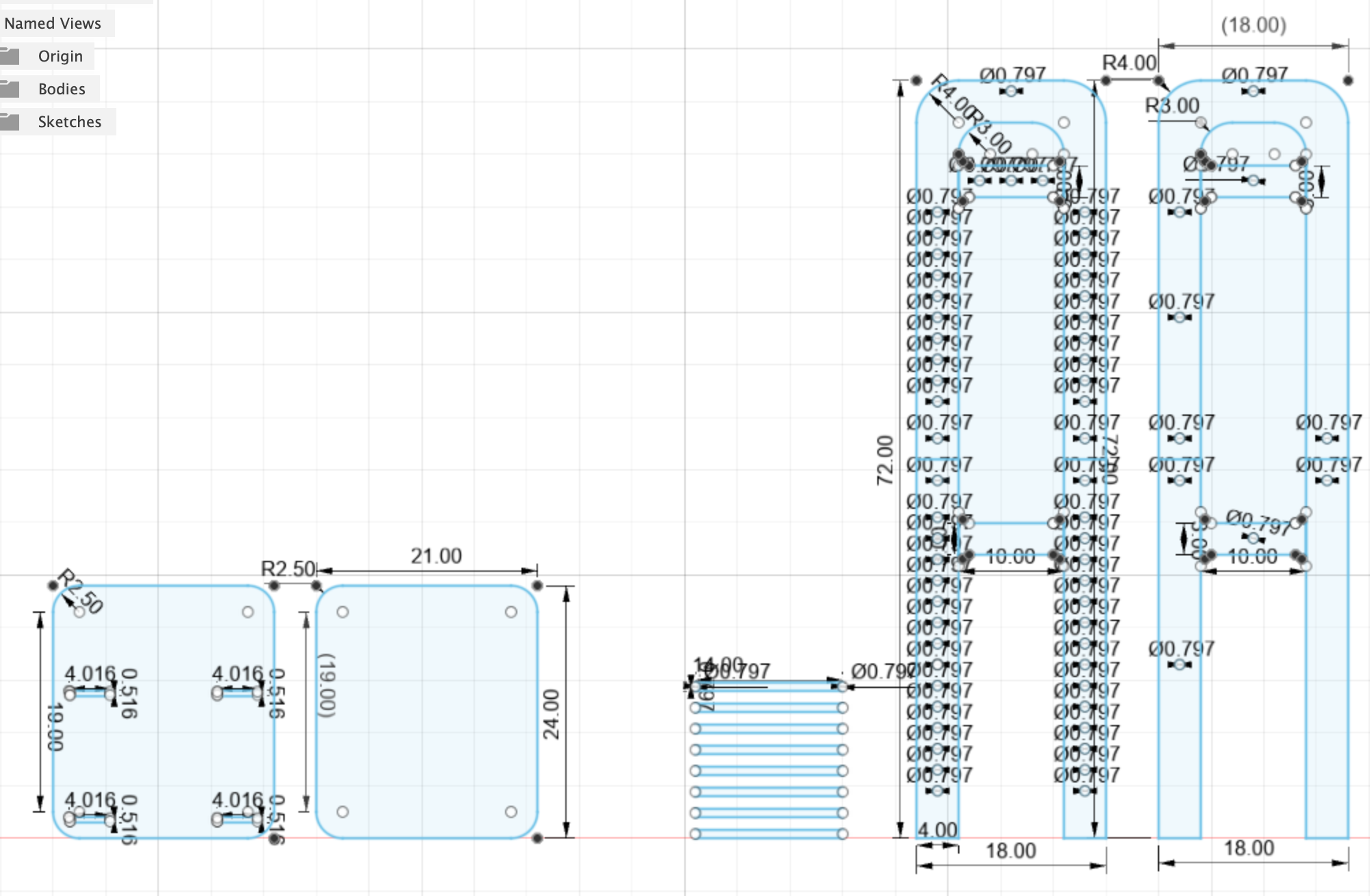Select the horizontal R3.00 radius label
The height and width of the screenshot is (896, 1370).
(1172, 106)
